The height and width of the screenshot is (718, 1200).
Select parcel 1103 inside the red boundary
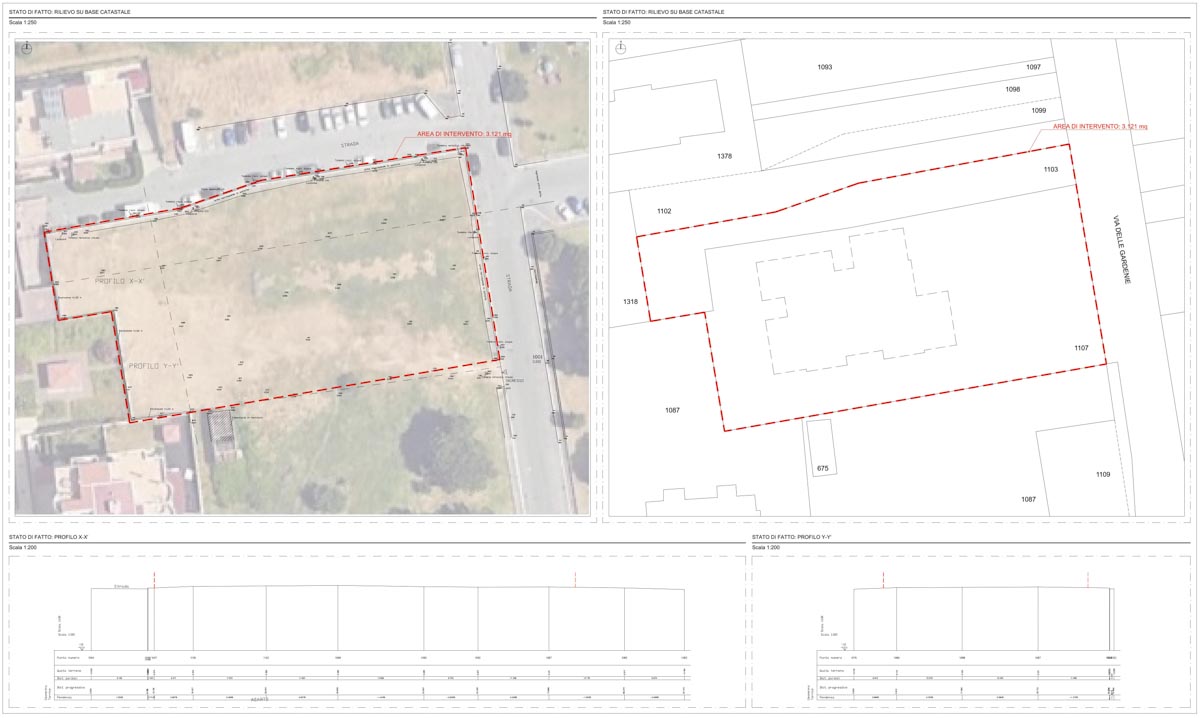pyautogui.click(x=1050, y=169)
